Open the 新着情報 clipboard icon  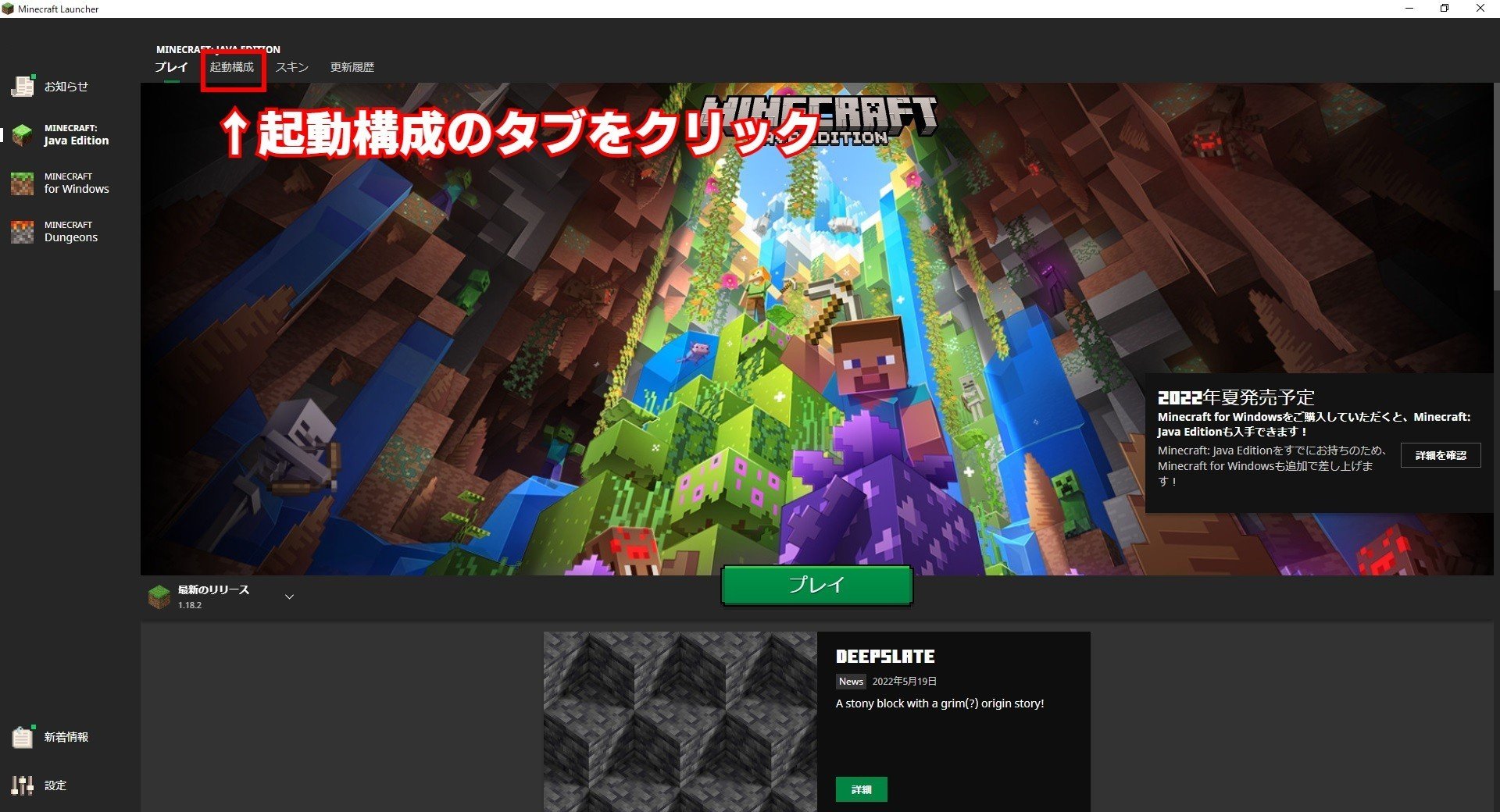(23, 736)
